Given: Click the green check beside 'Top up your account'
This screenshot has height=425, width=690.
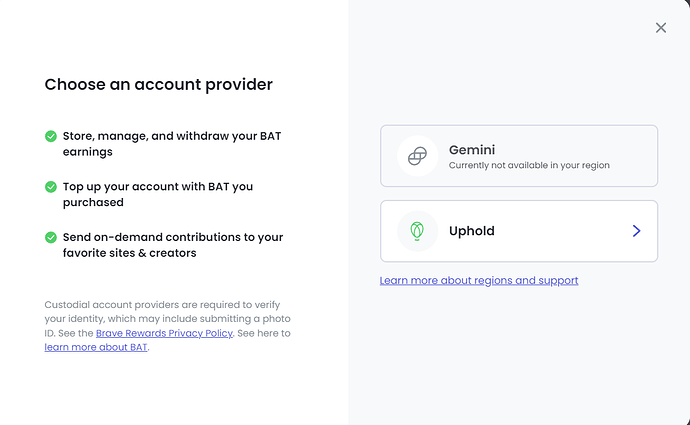Looking at the screenshot, I should (x=51, y=186).
